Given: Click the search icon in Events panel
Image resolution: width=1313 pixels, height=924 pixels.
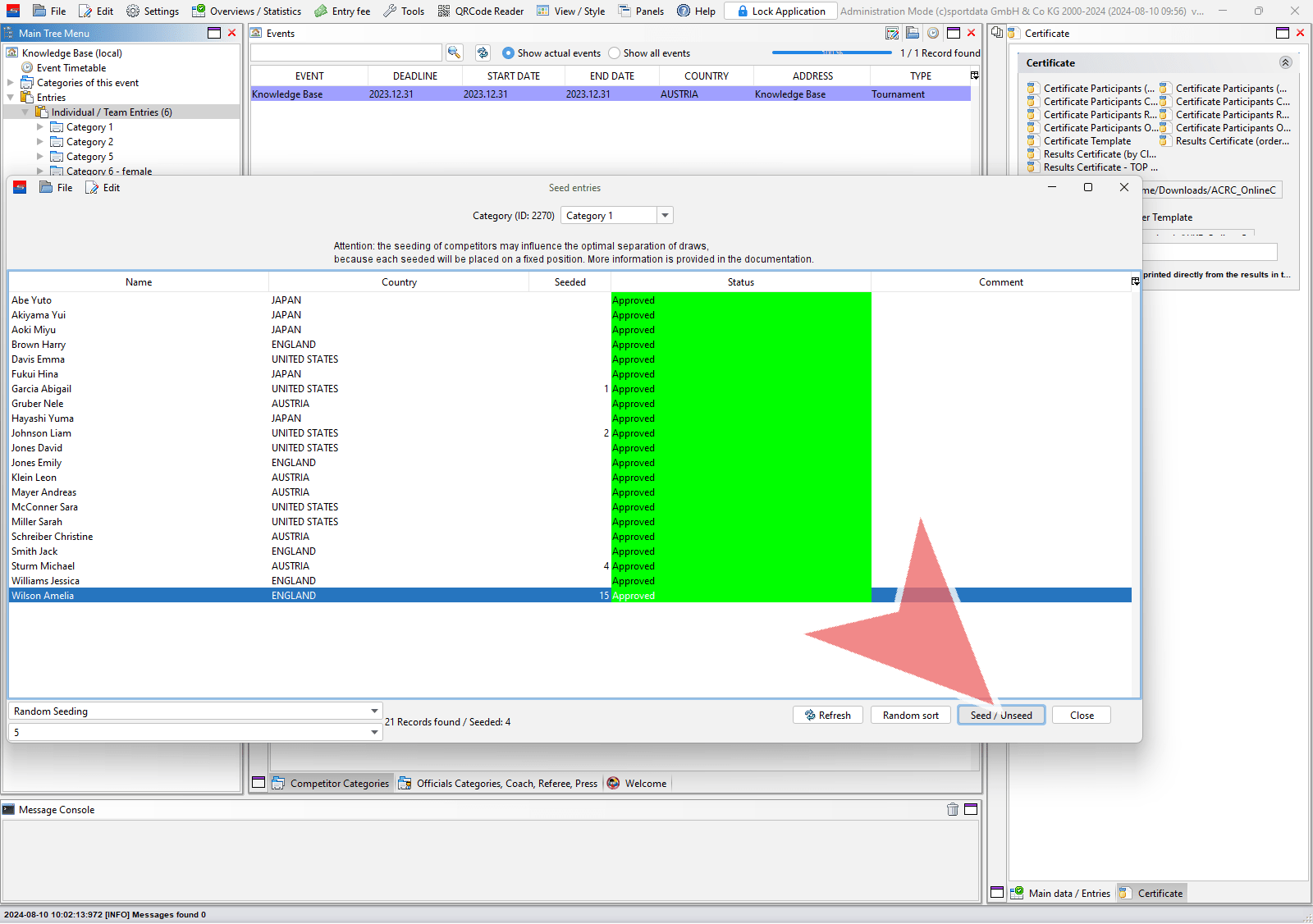Looking at the screenshot, I should (x=454, y=53).
